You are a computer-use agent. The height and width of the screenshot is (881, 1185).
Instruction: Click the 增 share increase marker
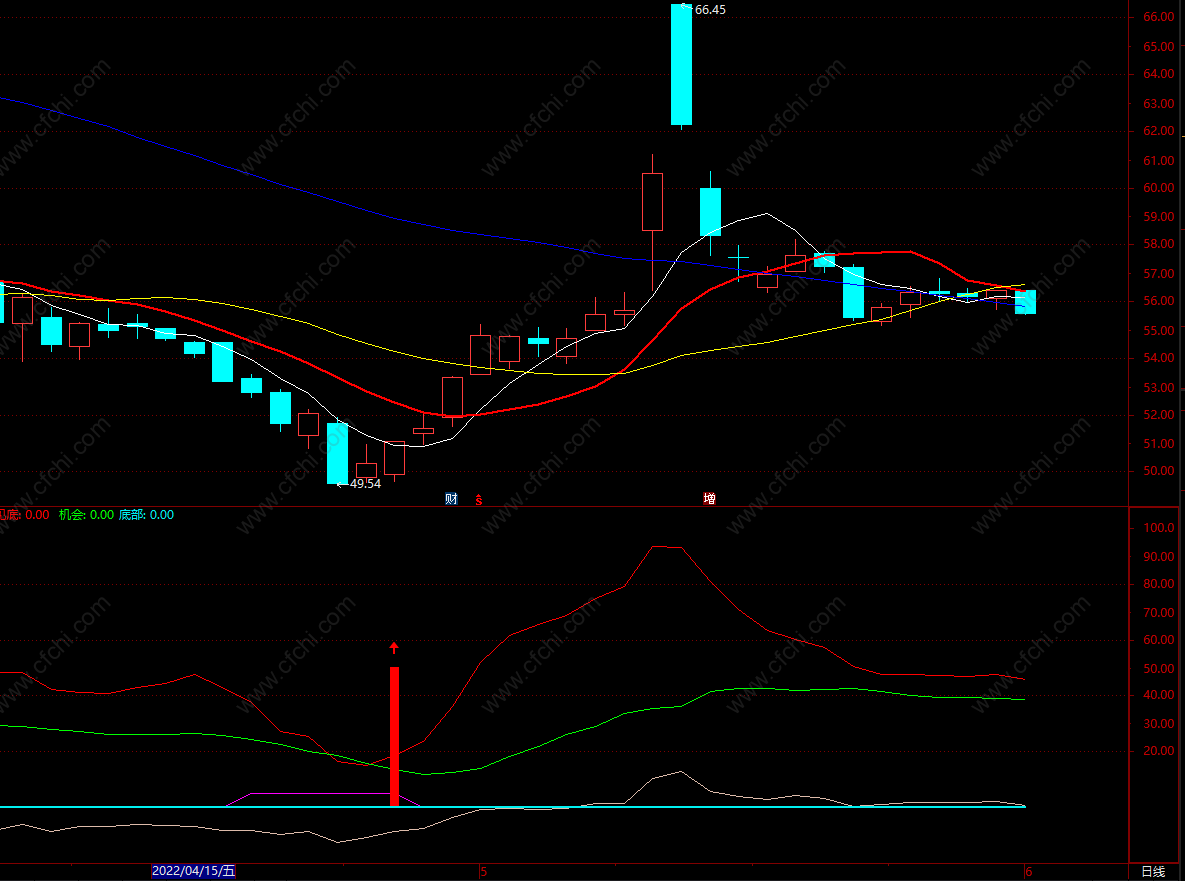(710, 499)
